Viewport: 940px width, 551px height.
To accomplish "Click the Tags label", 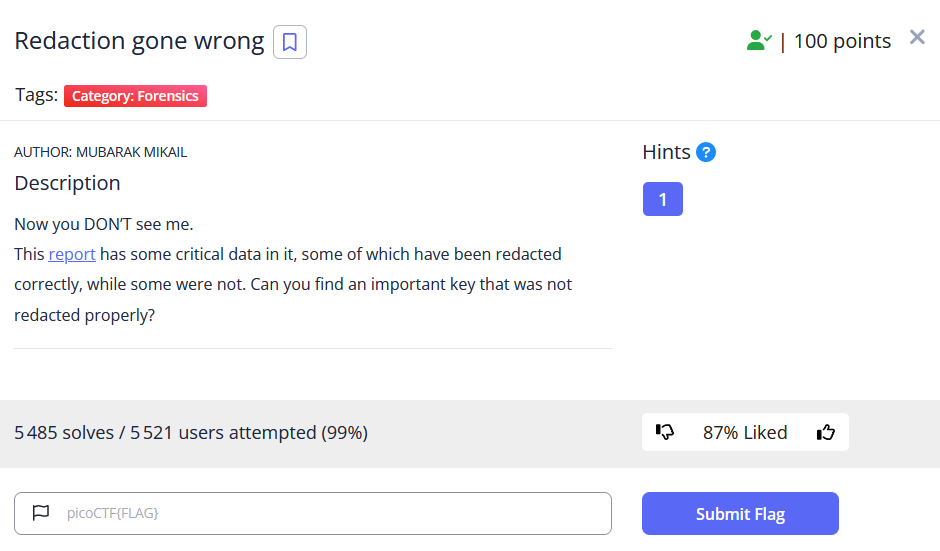I will [36, 95].
